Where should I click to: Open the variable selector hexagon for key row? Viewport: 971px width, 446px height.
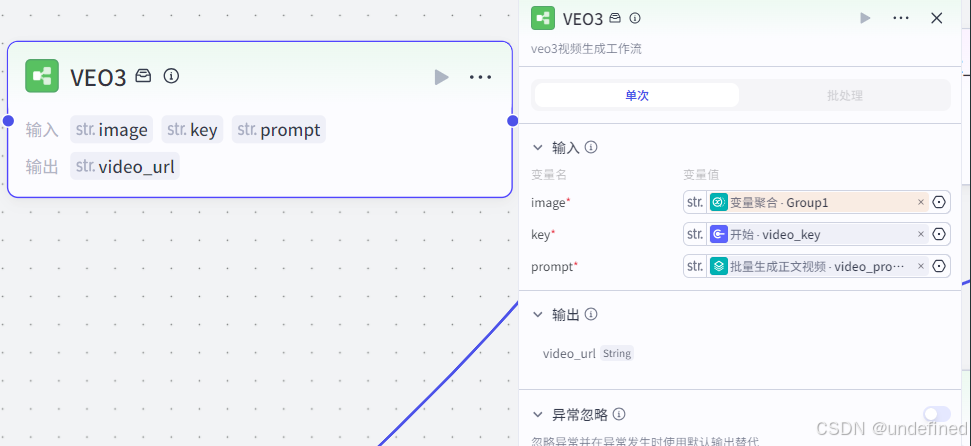coord(939,234)
